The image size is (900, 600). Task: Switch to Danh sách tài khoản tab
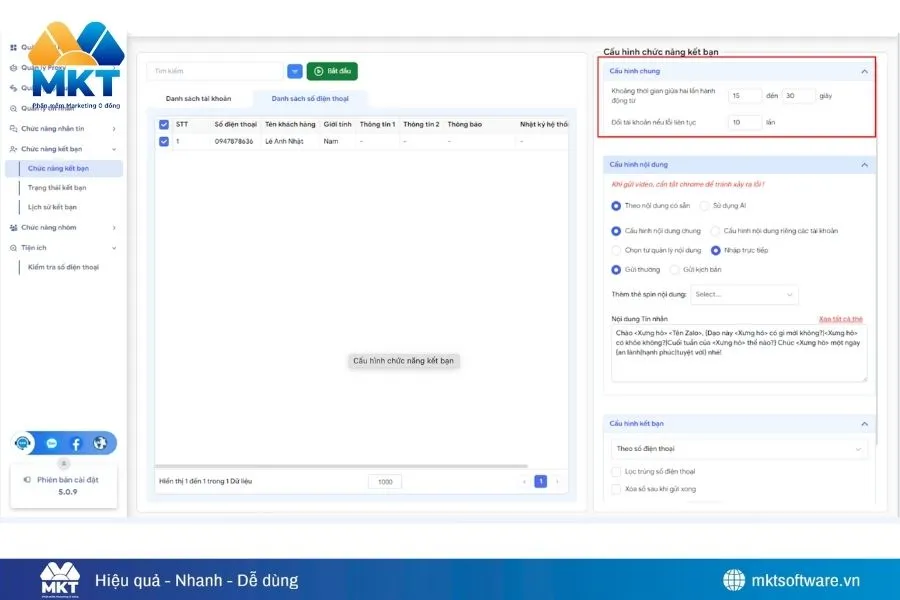pos(198,99)
